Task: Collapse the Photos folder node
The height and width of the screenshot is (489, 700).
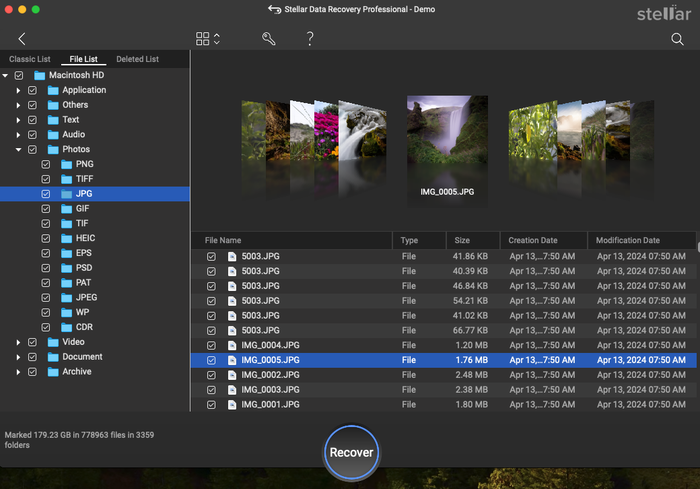Action: pos(18,150)
